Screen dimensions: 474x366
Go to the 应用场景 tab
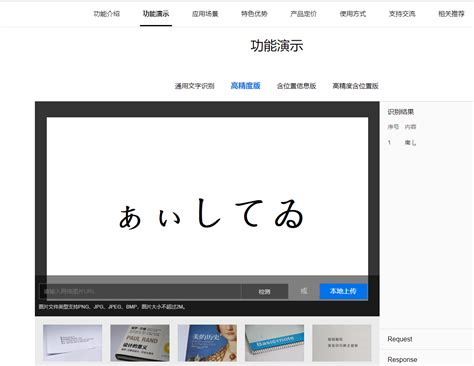pyautogui.click(x=205, y=14)
